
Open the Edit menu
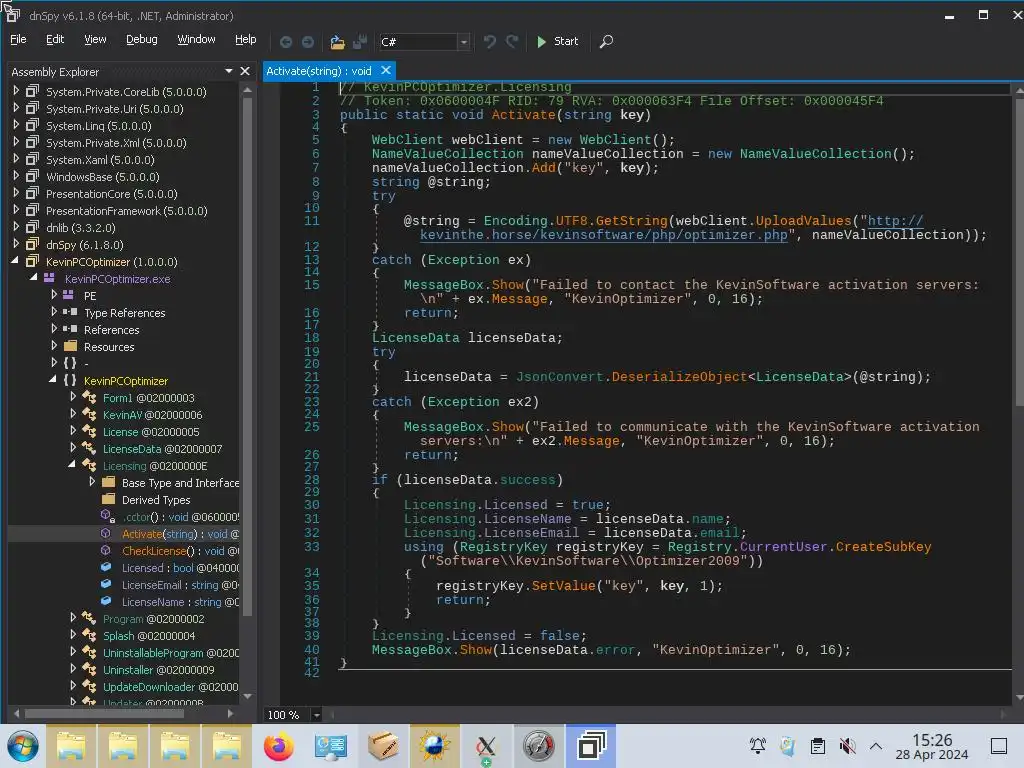point(55,39)
